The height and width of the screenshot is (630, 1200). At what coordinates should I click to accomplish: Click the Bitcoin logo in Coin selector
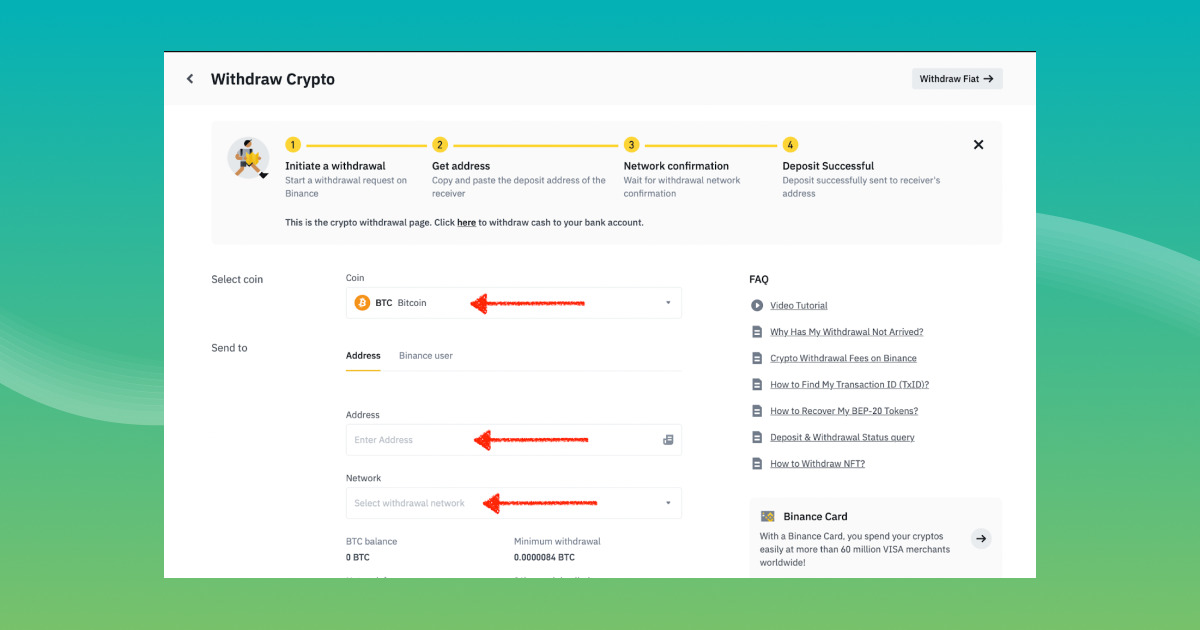pyautogui.click(x=362, y=303)
